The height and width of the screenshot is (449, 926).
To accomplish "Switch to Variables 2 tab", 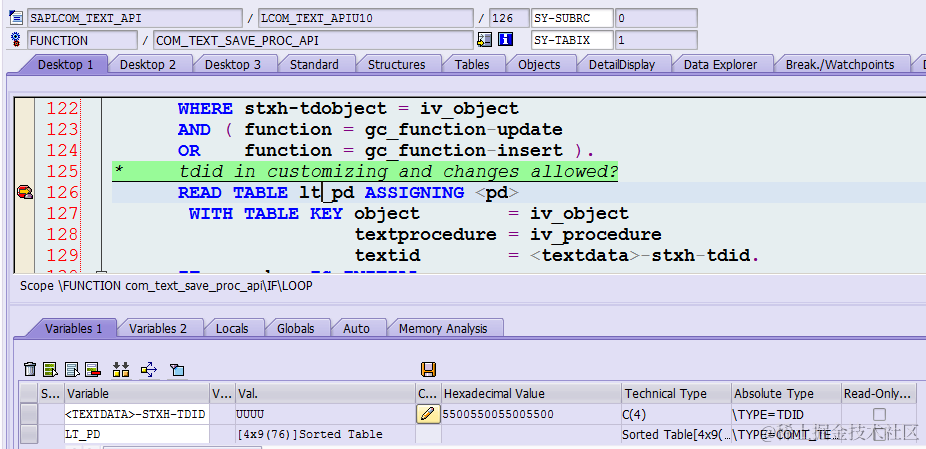I will click(158, 328).
